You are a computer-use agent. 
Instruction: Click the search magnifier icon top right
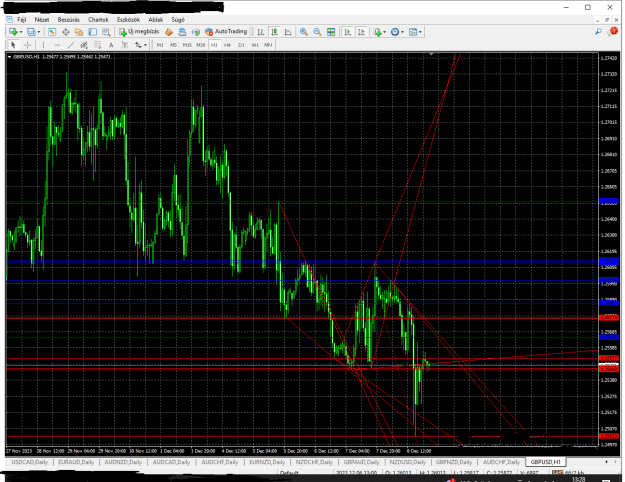598,32
